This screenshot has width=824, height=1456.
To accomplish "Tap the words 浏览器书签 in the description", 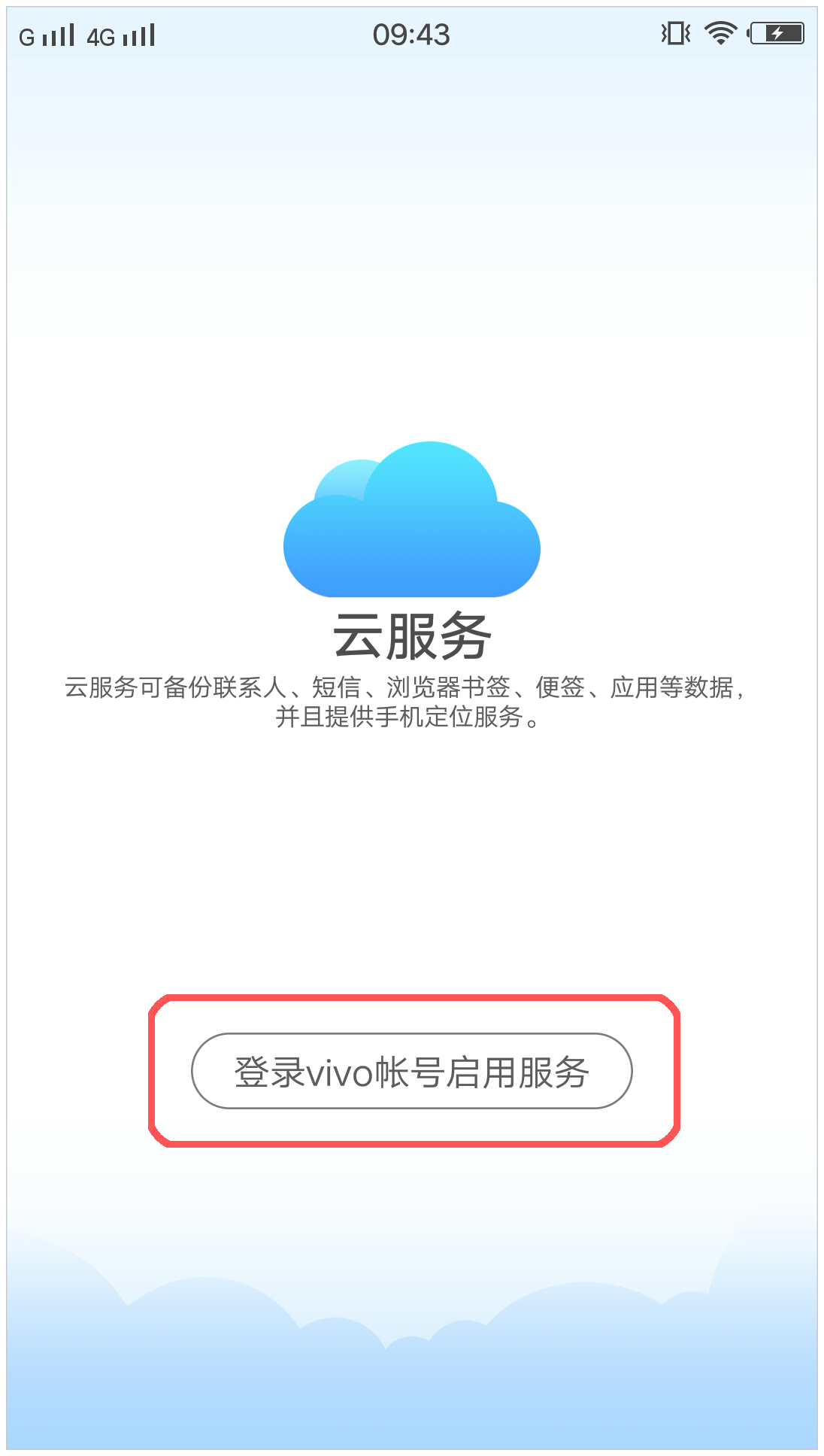I will tap(448, 687).
